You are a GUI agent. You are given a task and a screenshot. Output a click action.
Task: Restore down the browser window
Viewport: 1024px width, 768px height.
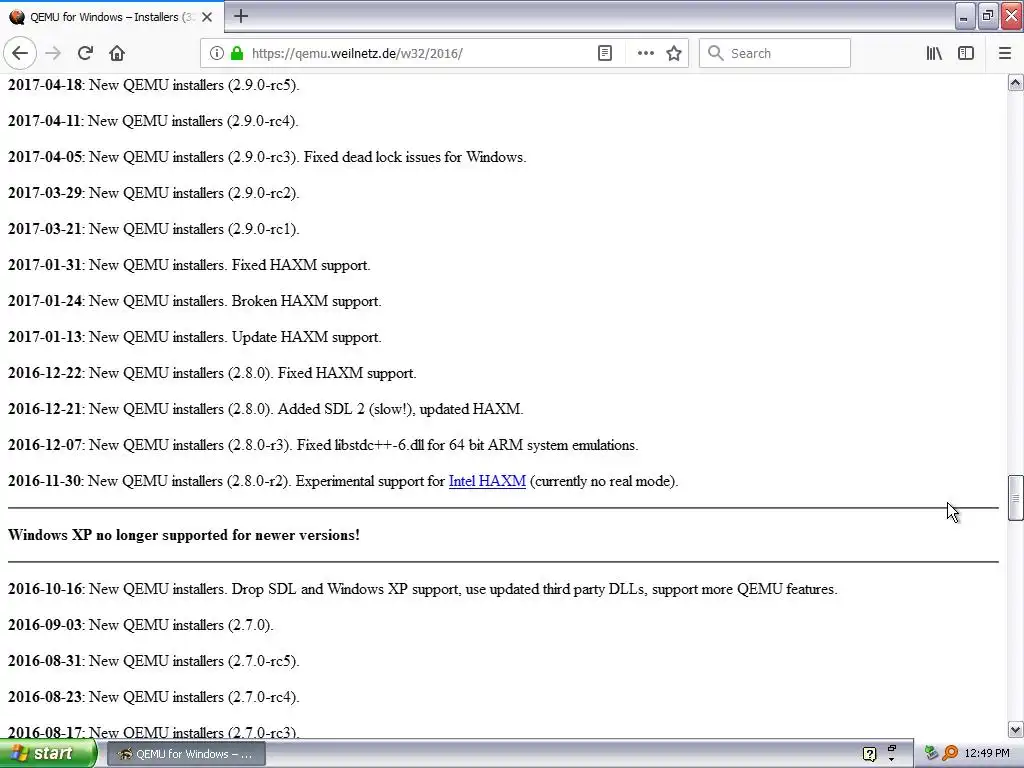click(x=988, y=16)
